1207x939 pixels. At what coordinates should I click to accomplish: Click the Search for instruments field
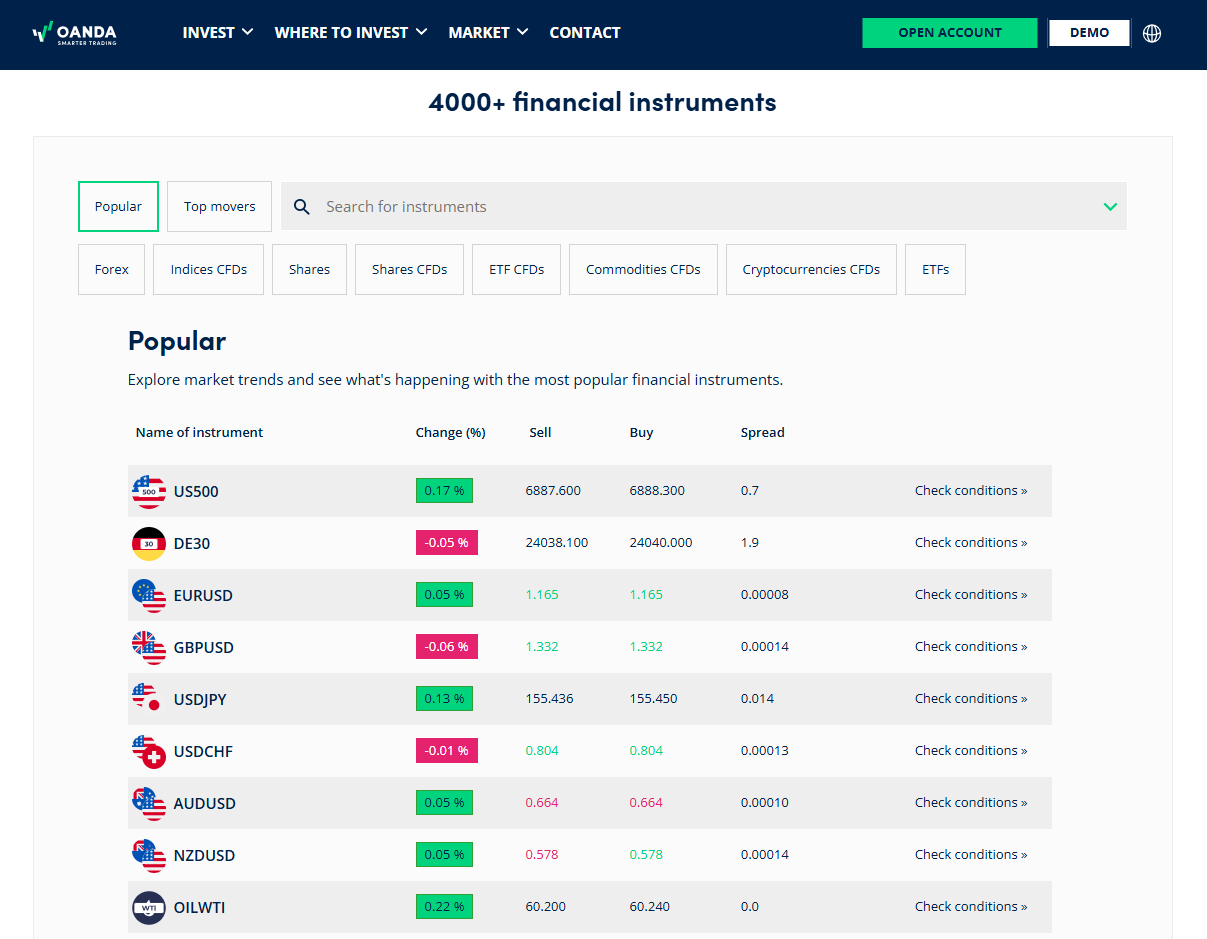pos(700,207)
